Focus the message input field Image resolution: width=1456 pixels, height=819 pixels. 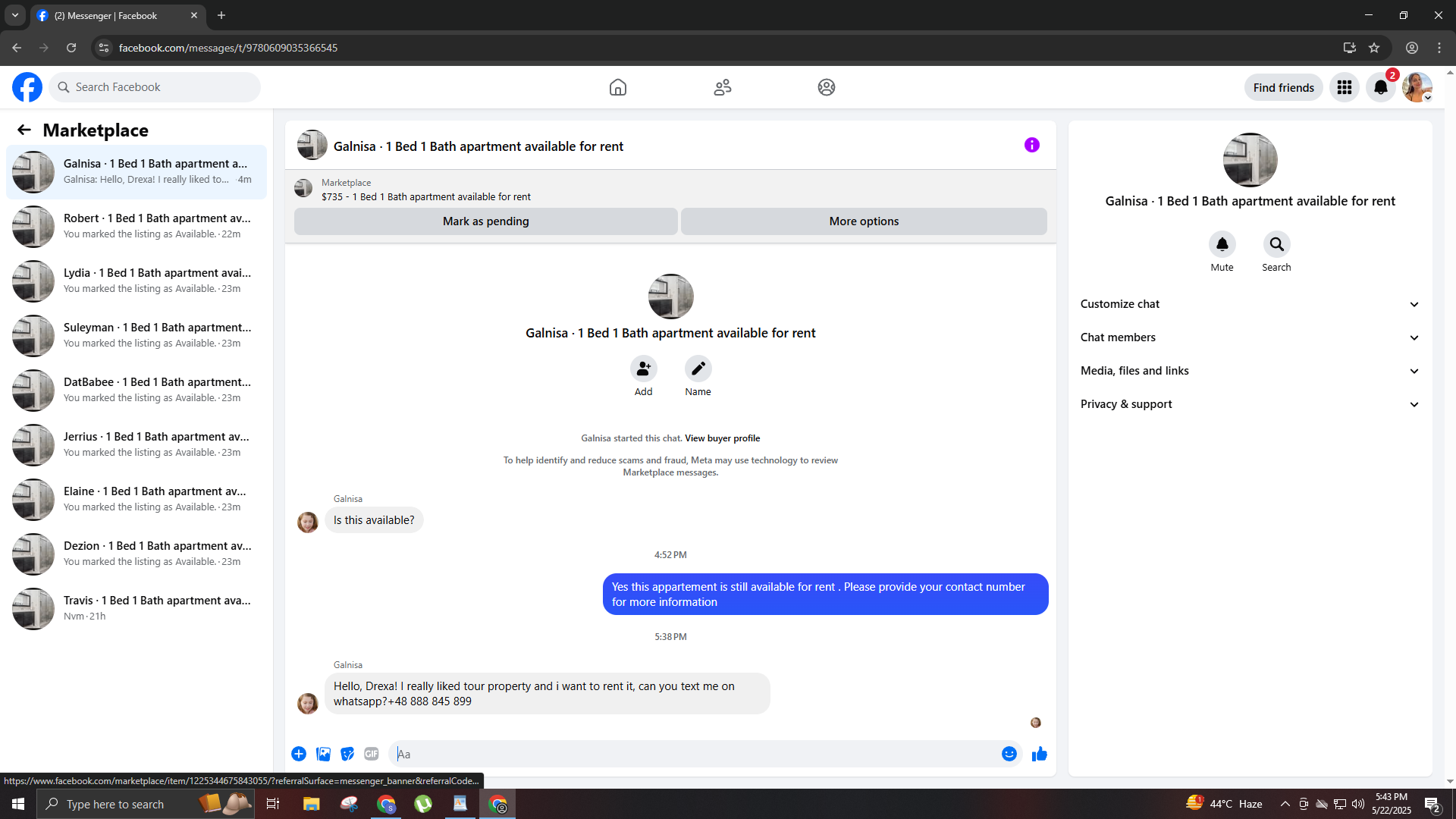[695, 754]
